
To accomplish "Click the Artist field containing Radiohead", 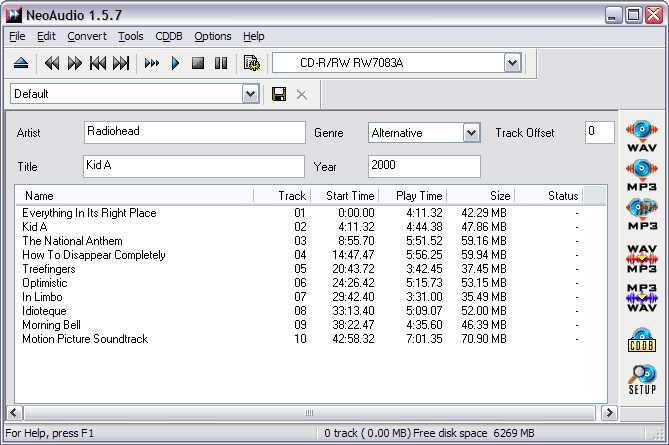I will point(195,132).
